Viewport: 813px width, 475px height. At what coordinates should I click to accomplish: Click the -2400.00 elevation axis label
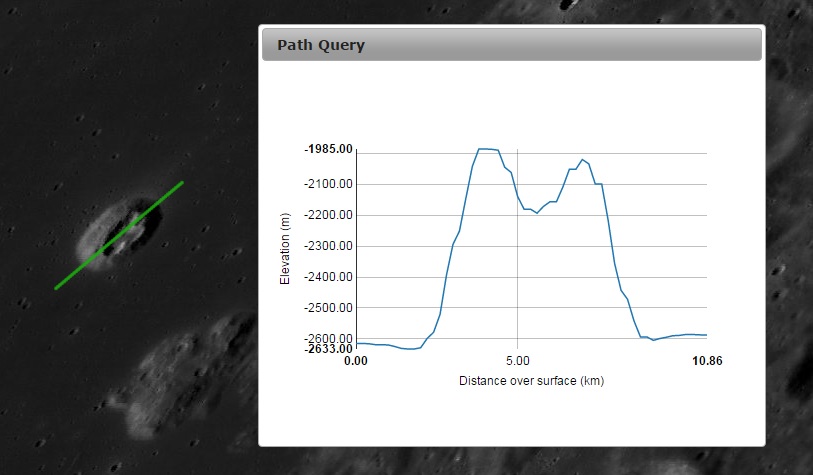(x=328, y=277)
